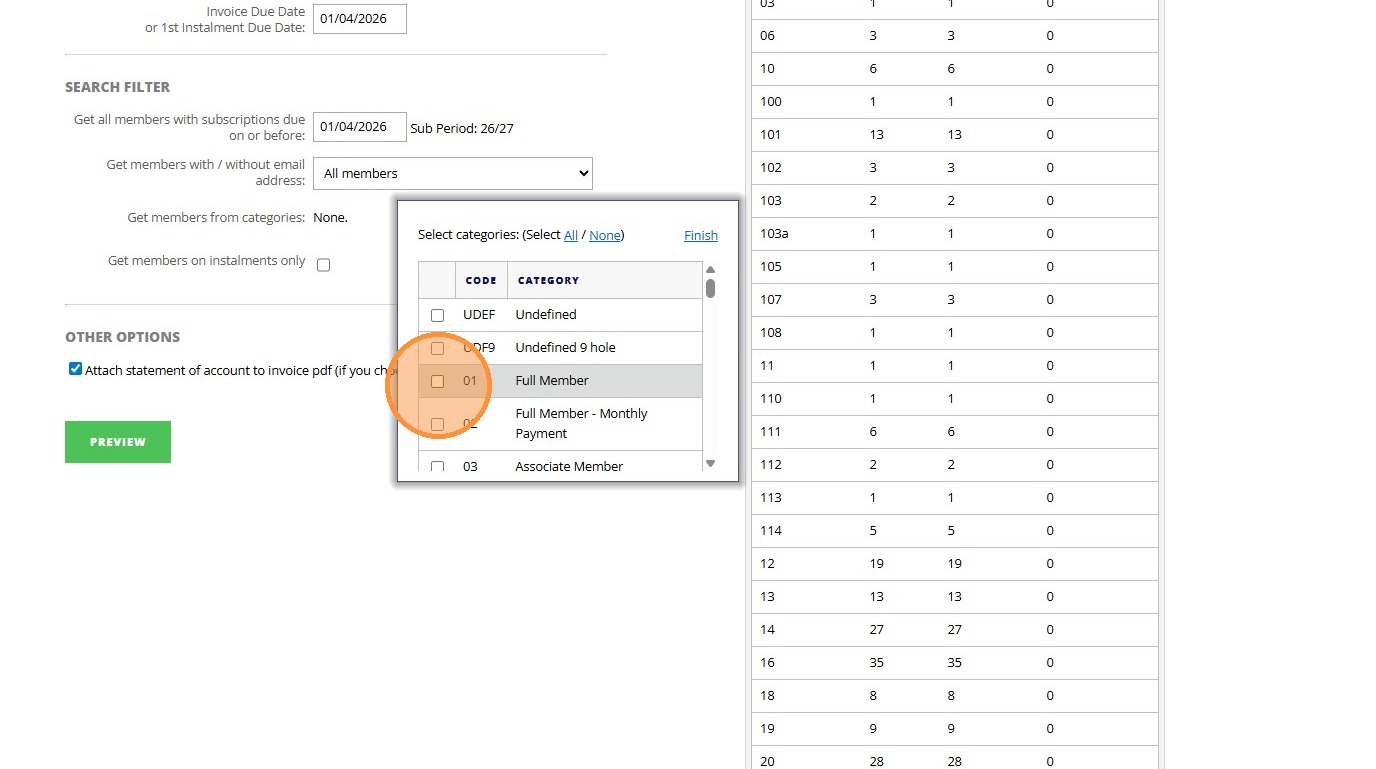Click the category list scroll up arrow
The image size is (1376, 769).
(x=711, y=269)
